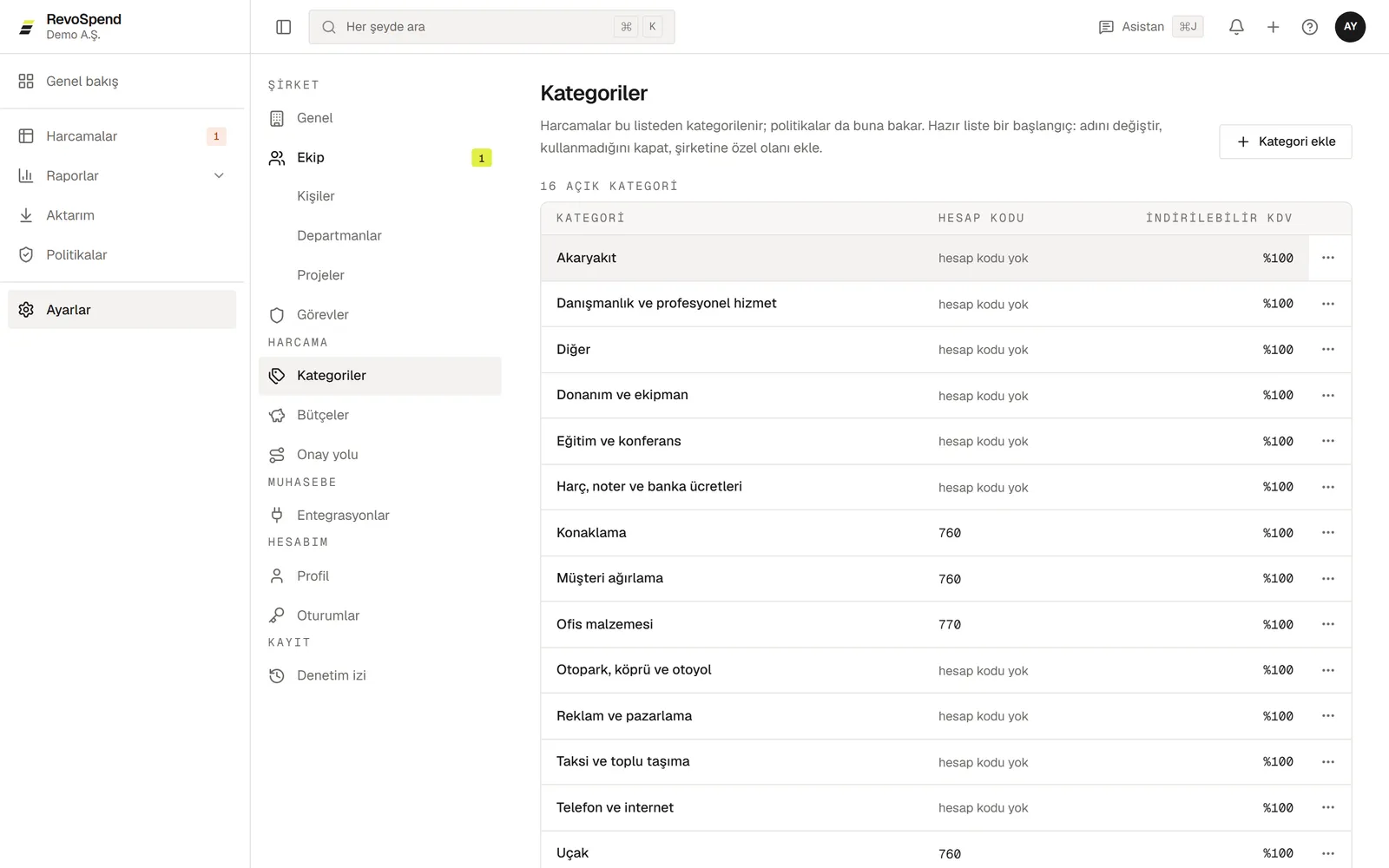Open the Entegrasyonlar settings page
This screenshot has height=868, width=1389.
point(379,516)
